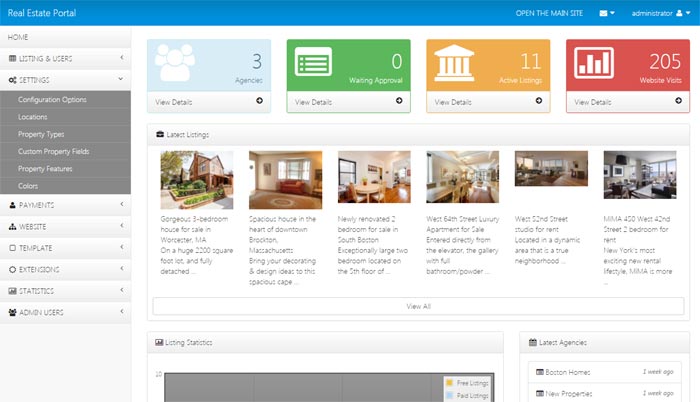Click the Waiting Approval list icon
Screen dimensions: 700x402
click(x=313, y=62)
